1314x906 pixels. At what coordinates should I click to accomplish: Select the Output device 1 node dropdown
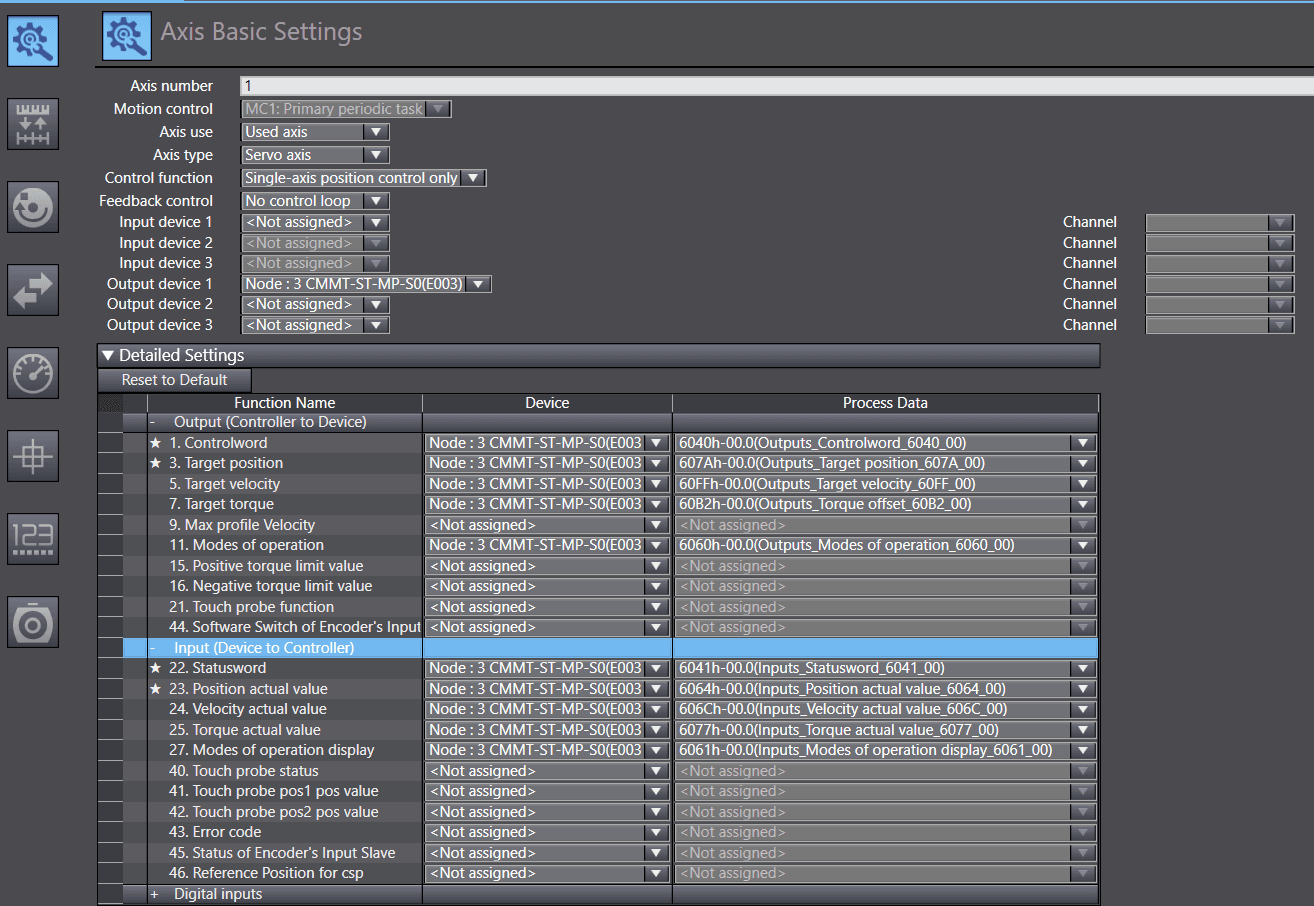478,283
